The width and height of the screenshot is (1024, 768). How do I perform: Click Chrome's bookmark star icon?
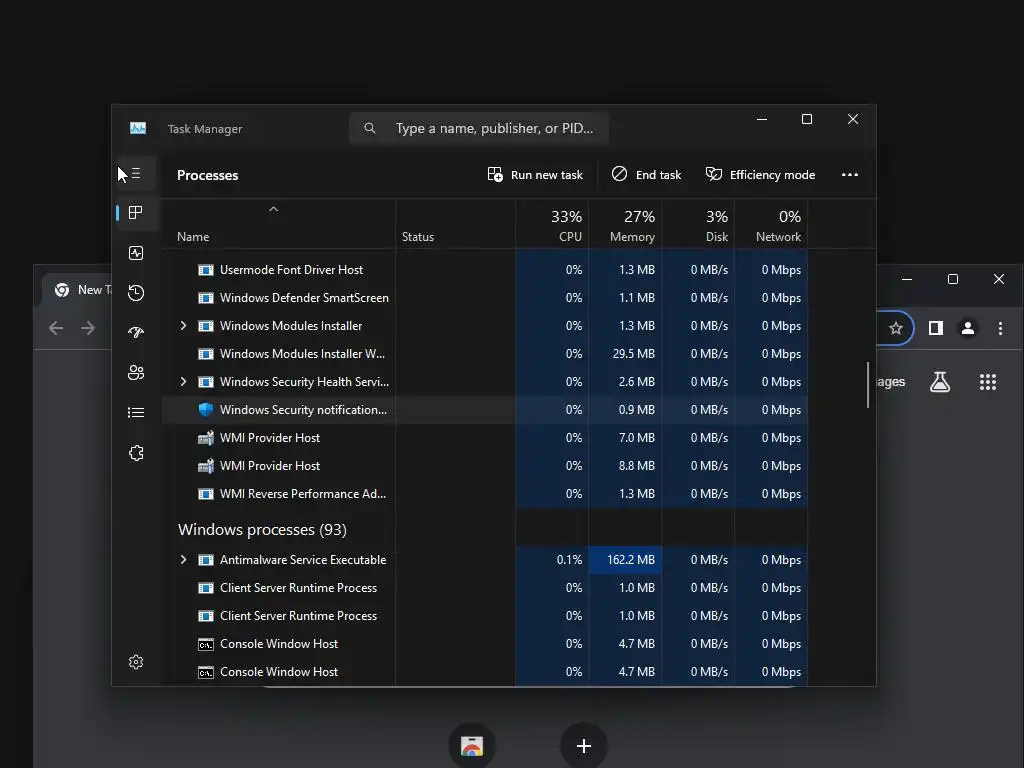(896, 328)
